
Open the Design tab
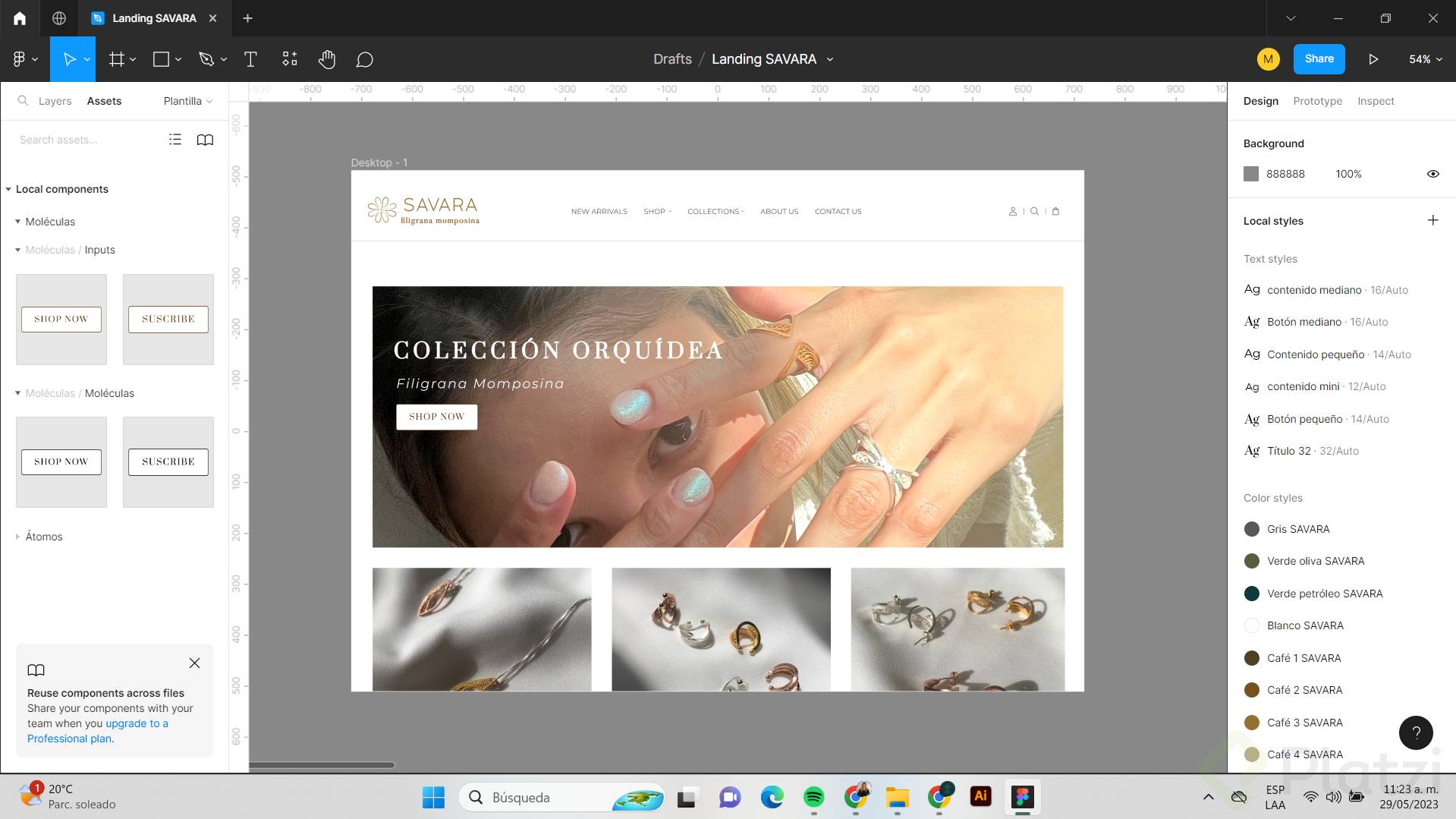[1260, 101]
